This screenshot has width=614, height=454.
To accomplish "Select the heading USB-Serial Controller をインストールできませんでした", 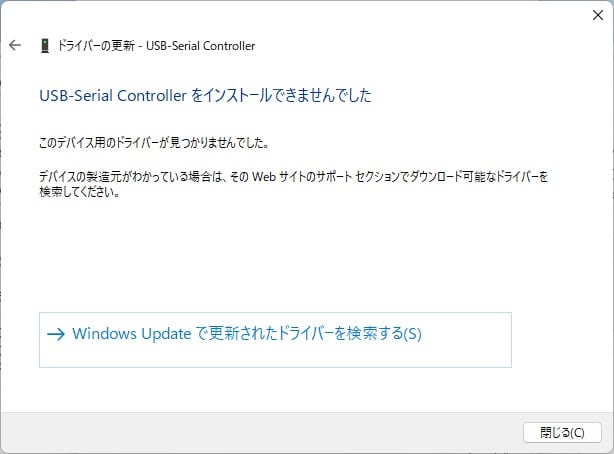I will pyautogui.click(x=205, y=96).
